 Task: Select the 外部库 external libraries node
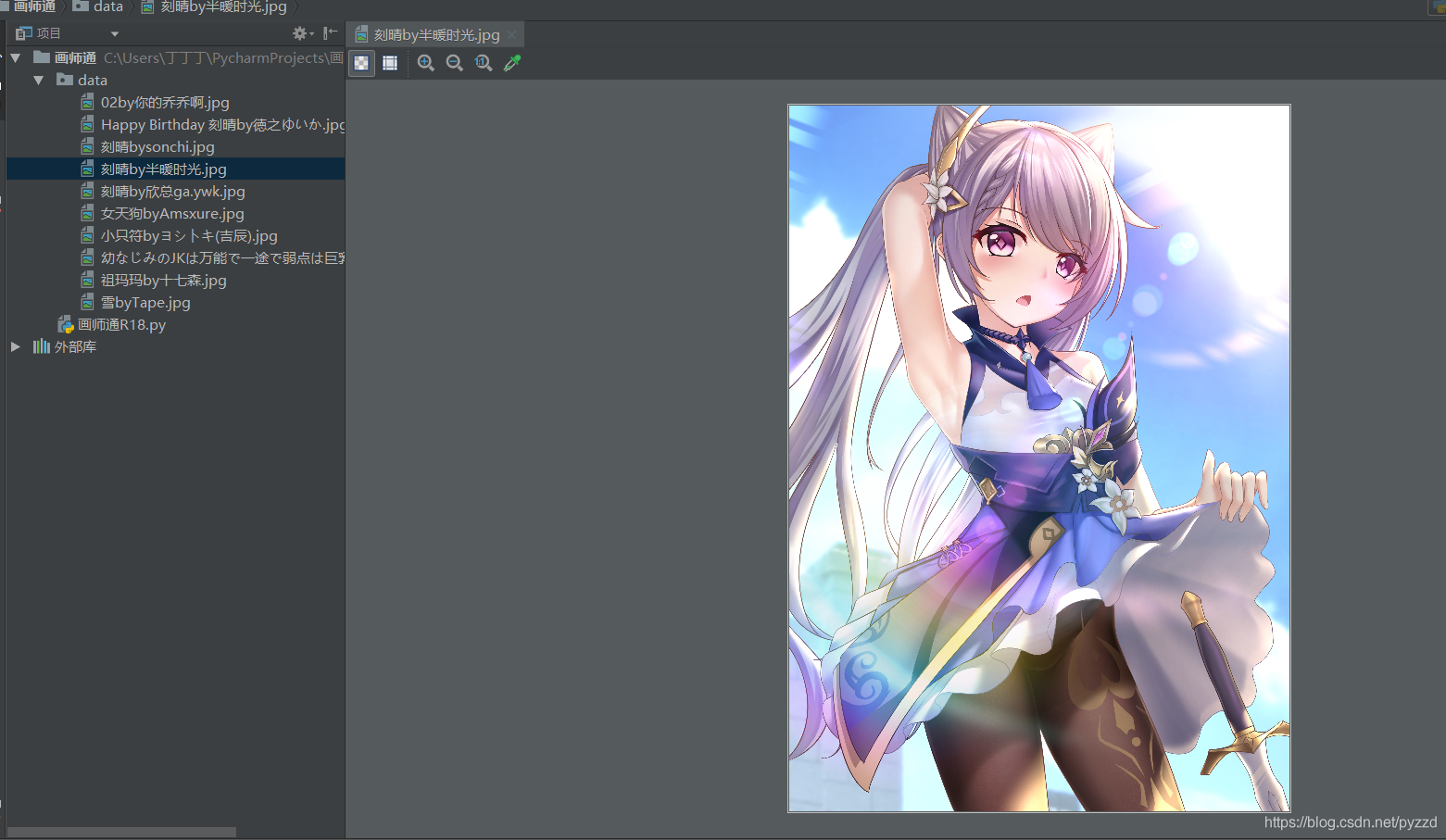[75, 346]
